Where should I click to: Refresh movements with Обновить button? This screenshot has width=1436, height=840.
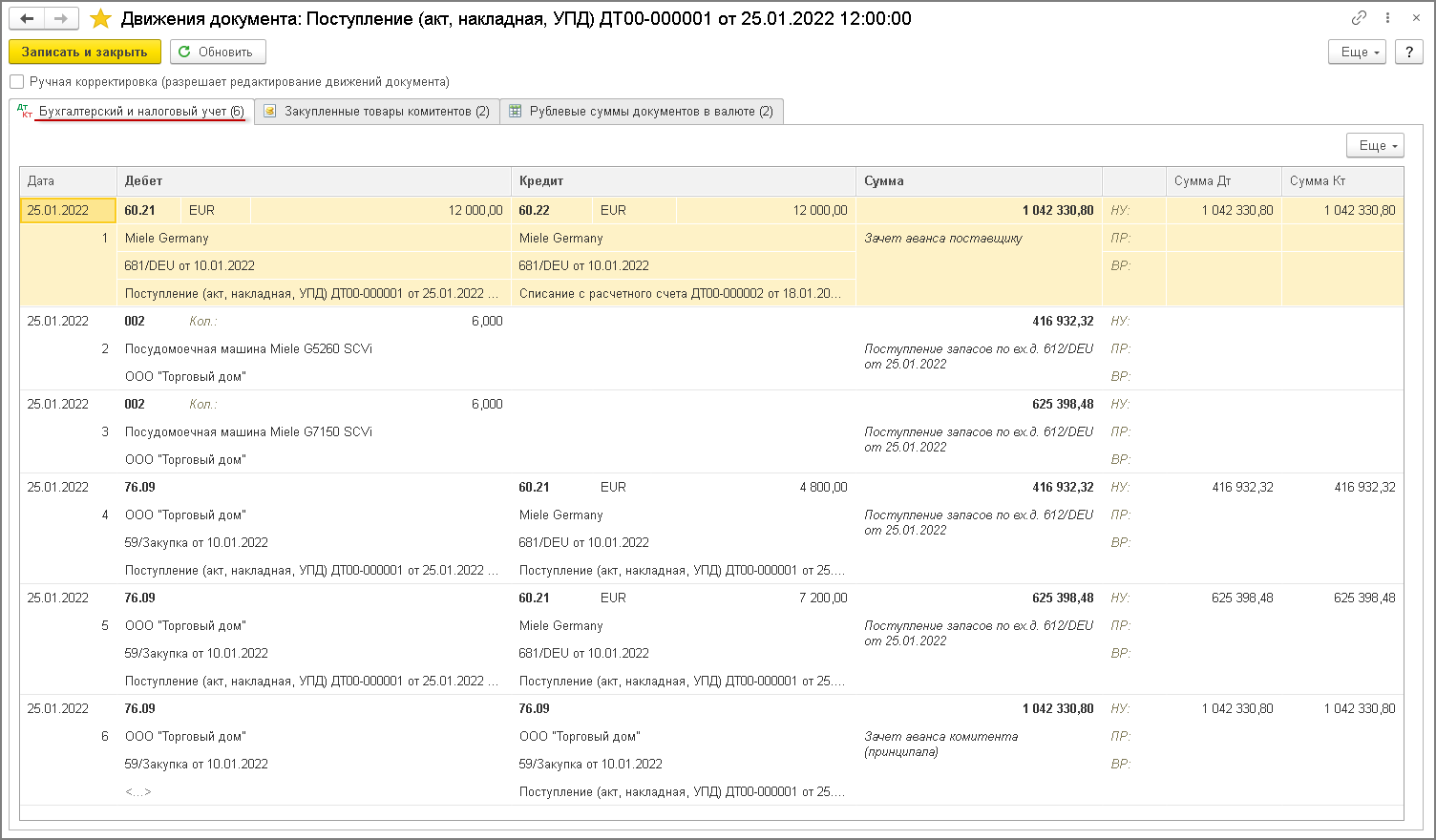218,52
